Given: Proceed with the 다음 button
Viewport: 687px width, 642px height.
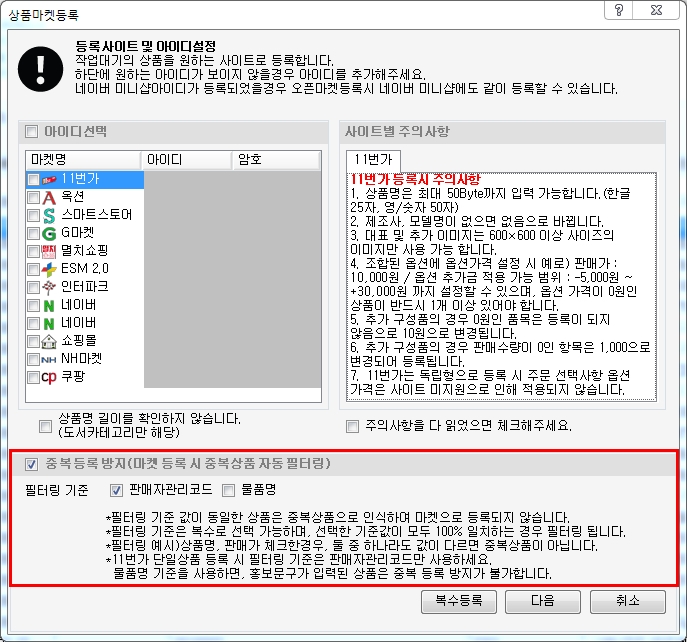Looking at the screenshot, I should [542, 602].
